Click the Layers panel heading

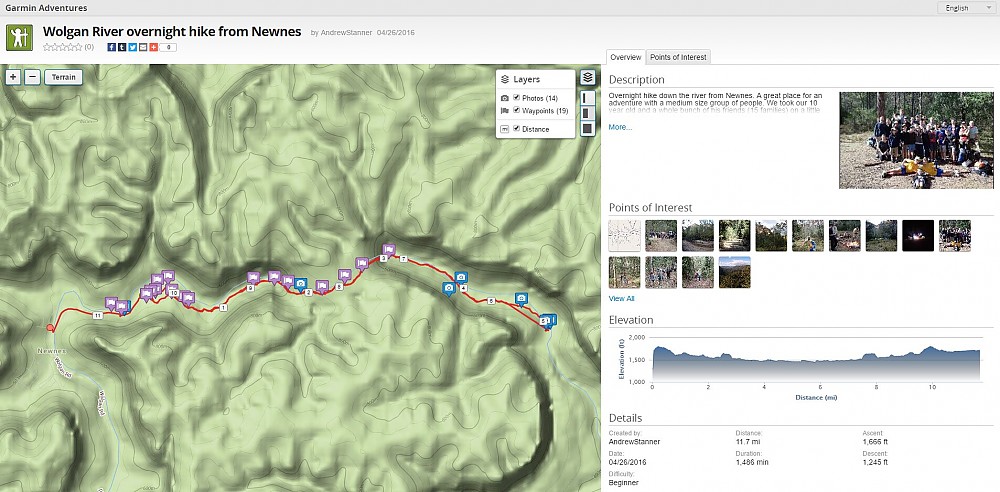pos(526,79)
